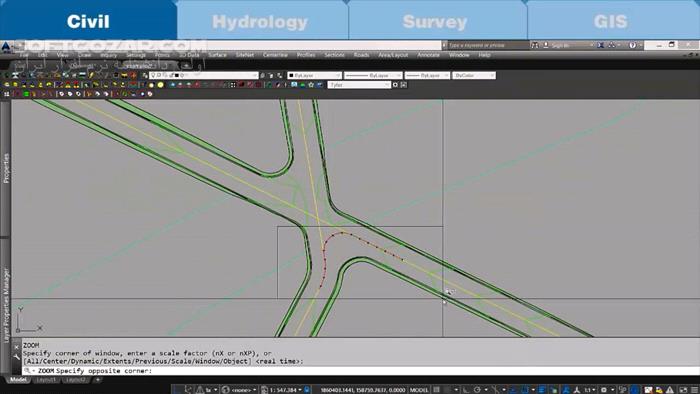Open the 3D Data menu
The height and width of the screenshot is (394, 700).
pos(189,55)
